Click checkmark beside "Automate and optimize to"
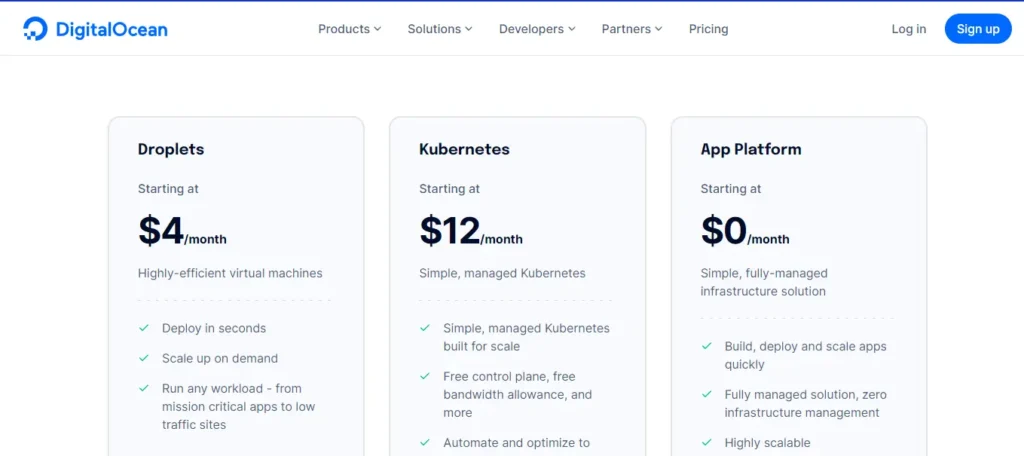This screenshot has height=456, width=1024. coord(425,442)
